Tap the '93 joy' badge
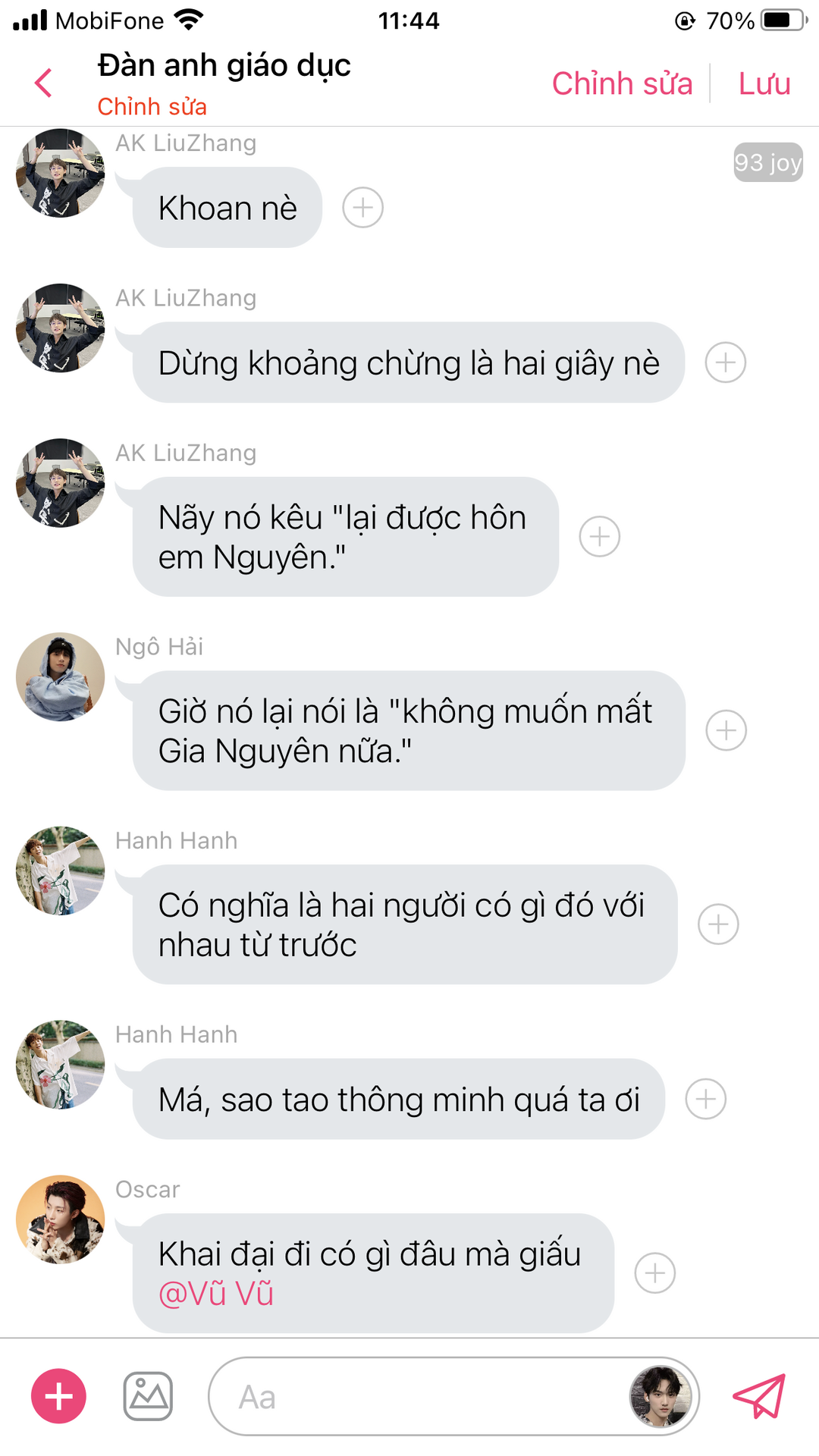 768,162
